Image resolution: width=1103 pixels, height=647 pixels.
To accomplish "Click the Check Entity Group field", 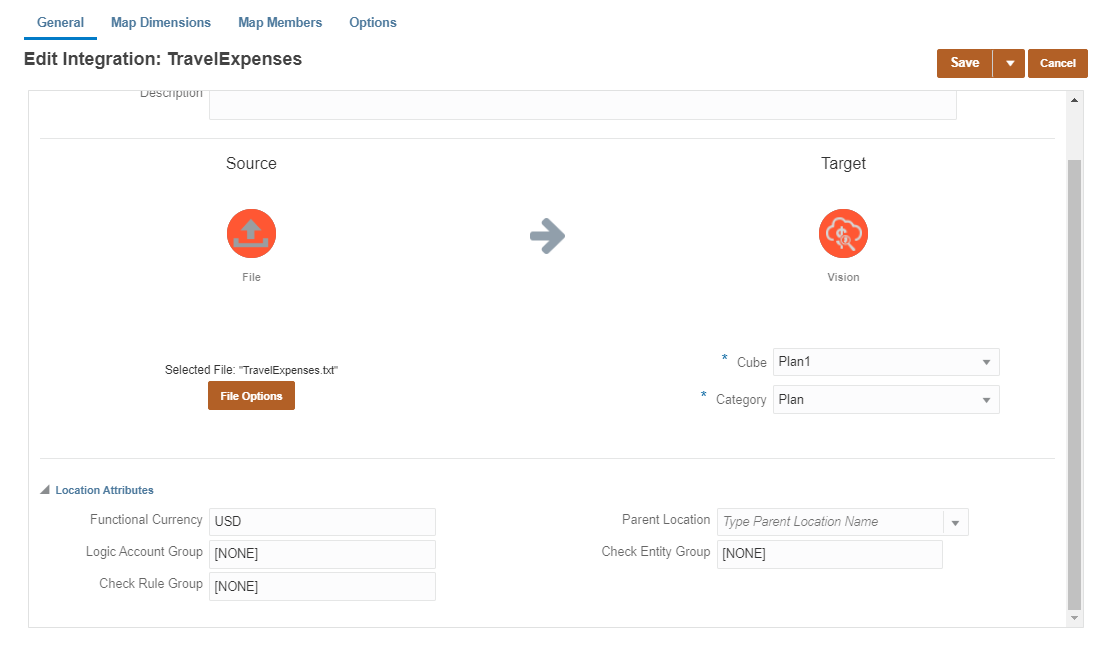I will 829,553.
